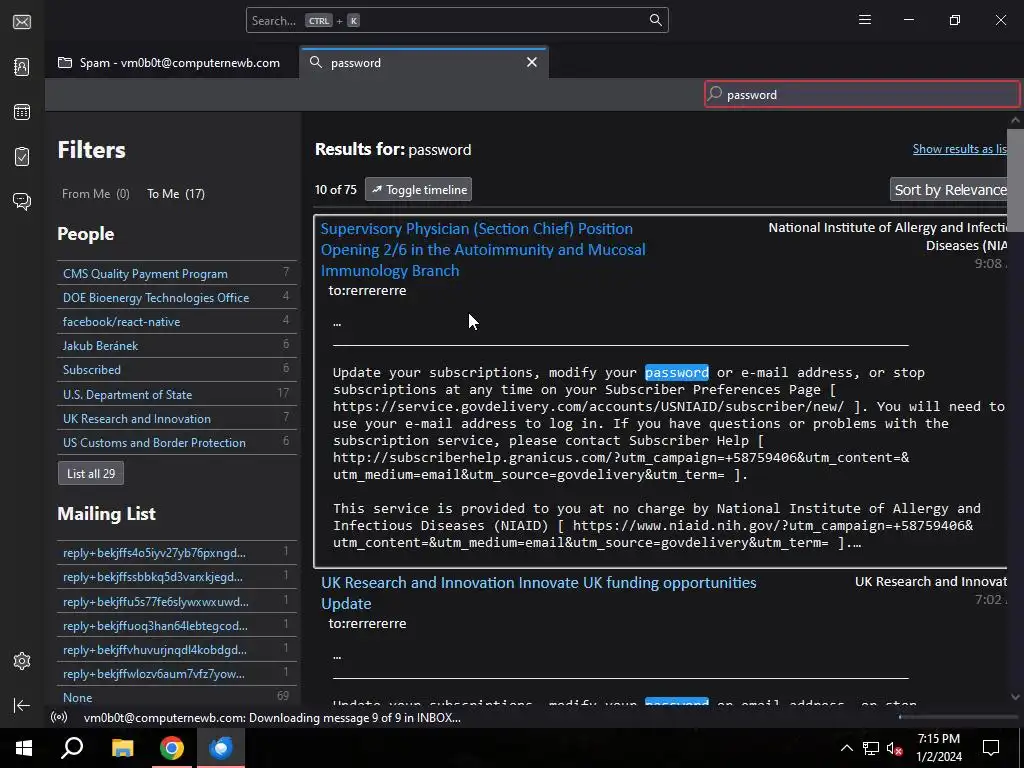Select the To Me filter
The height and width of the screenshot is (768, 1024).
176,194
